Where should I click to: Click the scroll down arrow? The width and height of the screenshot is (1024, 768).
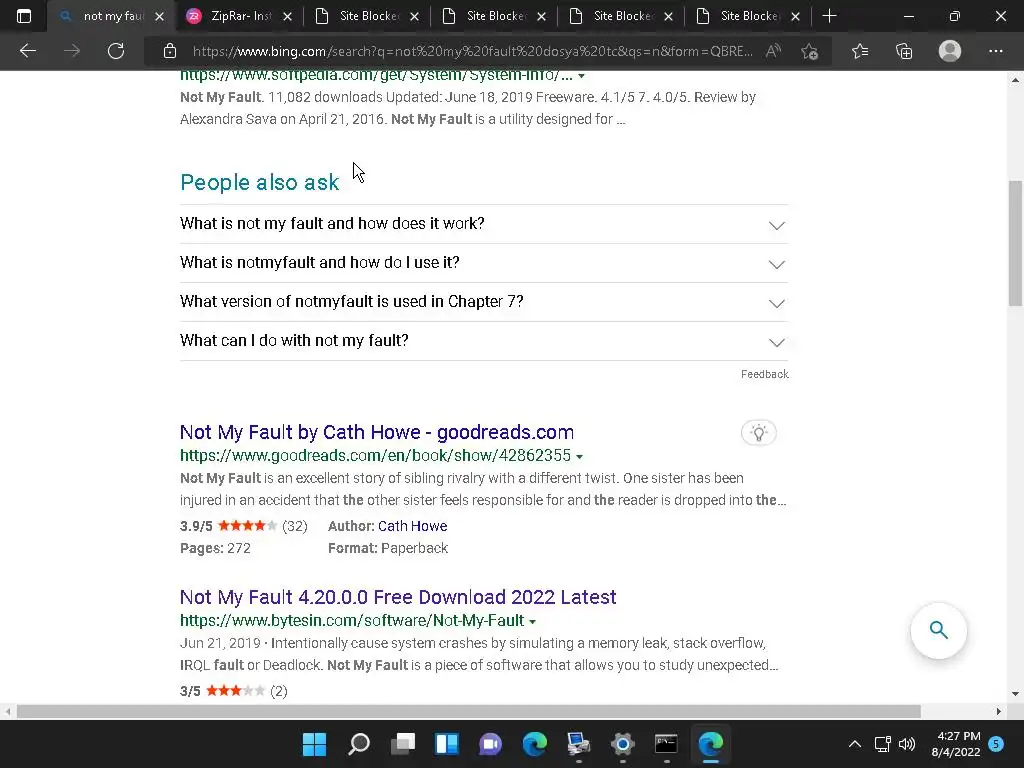point(1015,694)
